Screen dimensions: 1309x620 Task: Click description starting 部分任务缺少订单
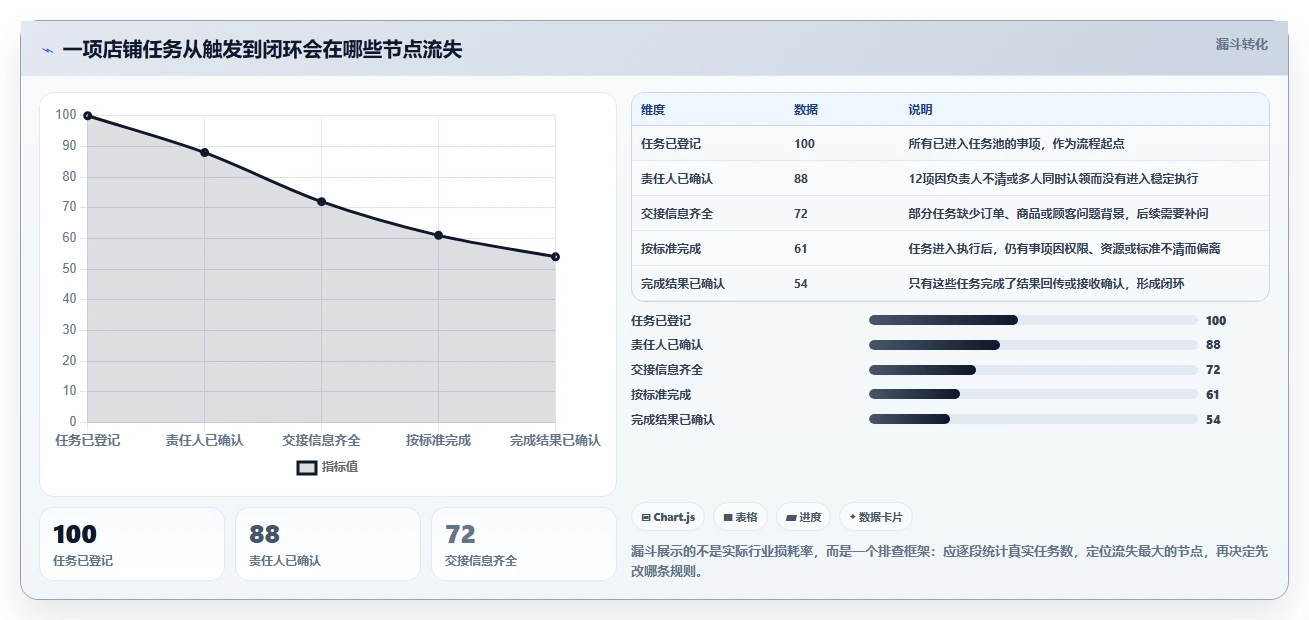1058,214
